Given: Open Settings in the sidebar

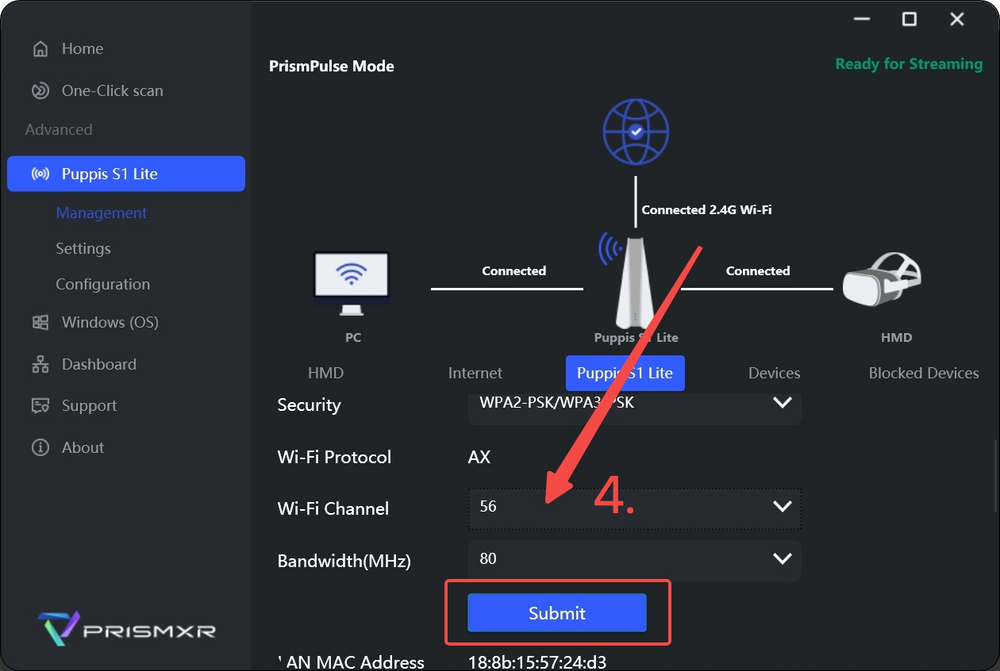Looking at the screenshot, I should [x=83, y=249].
